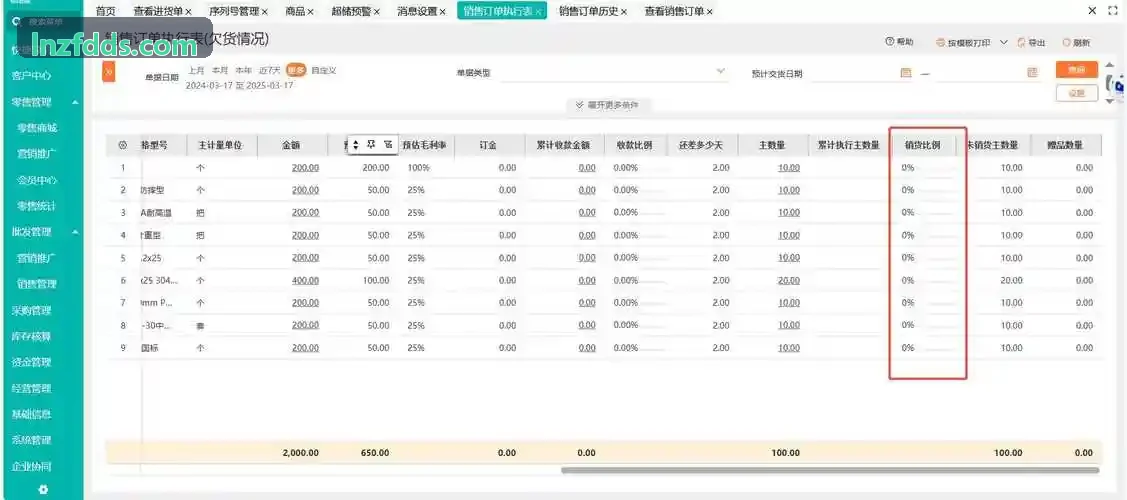Click the refresh icon beside 刷新

[1067, 43]
